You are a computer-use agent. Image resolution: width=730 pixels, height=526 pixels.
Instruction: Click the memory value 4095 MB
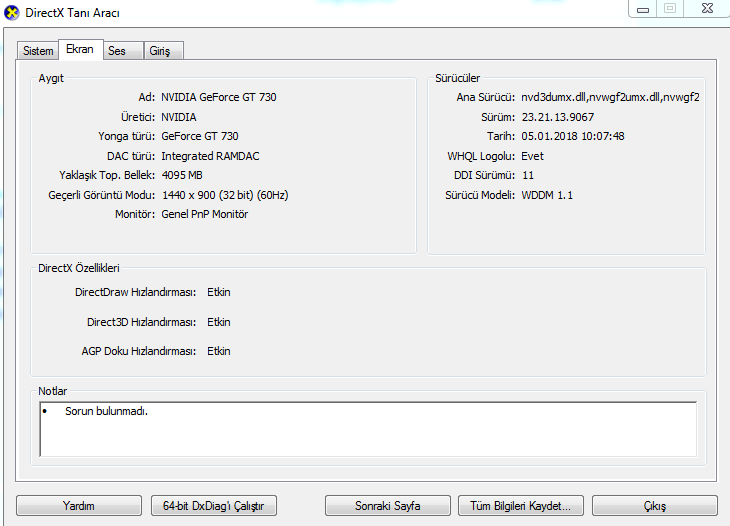[x=182, y=175]
